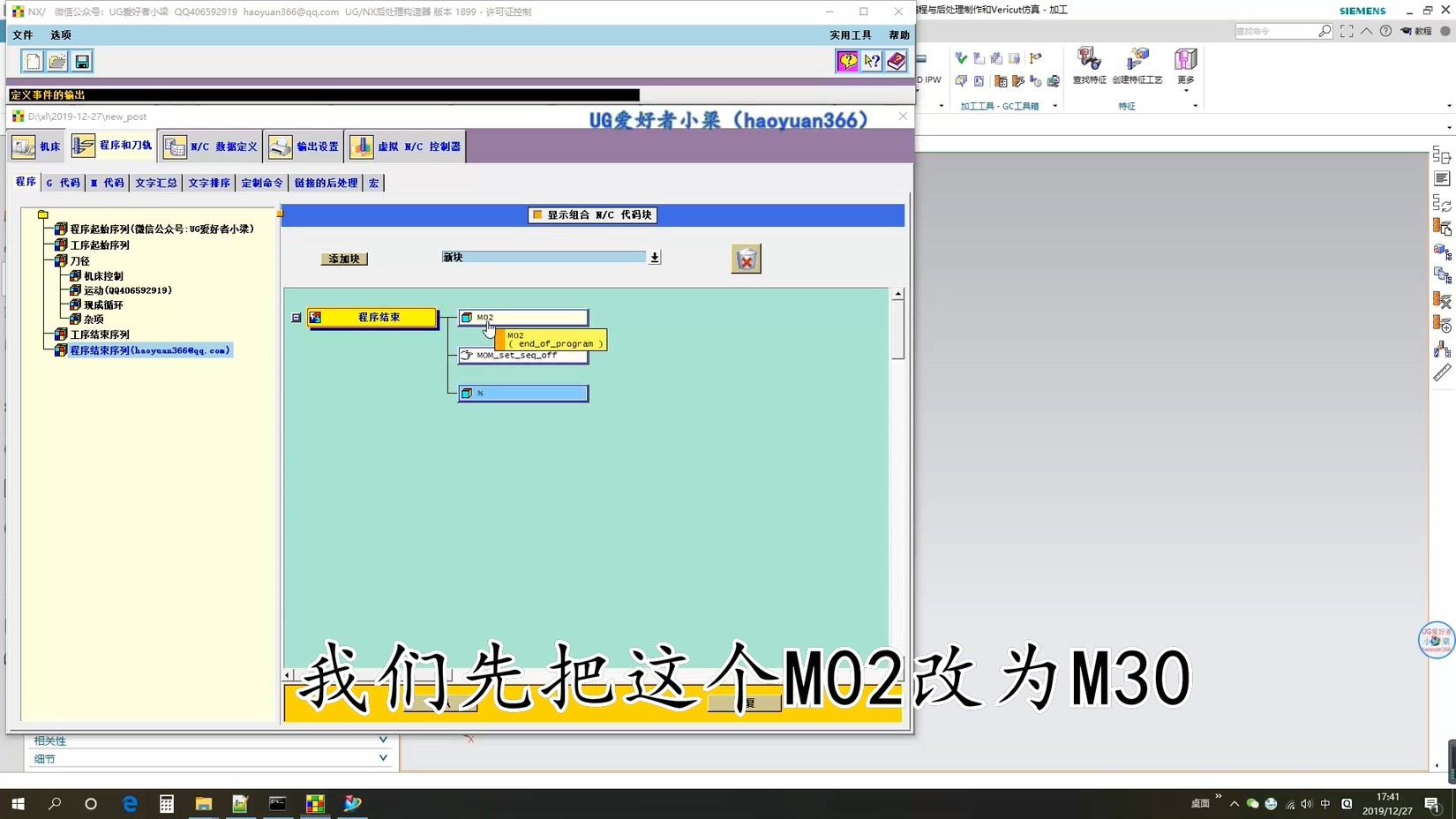This screenshot has height=819, width=1456.
Task: Open the 文件 menu
Action: click(x=23, y=35)
